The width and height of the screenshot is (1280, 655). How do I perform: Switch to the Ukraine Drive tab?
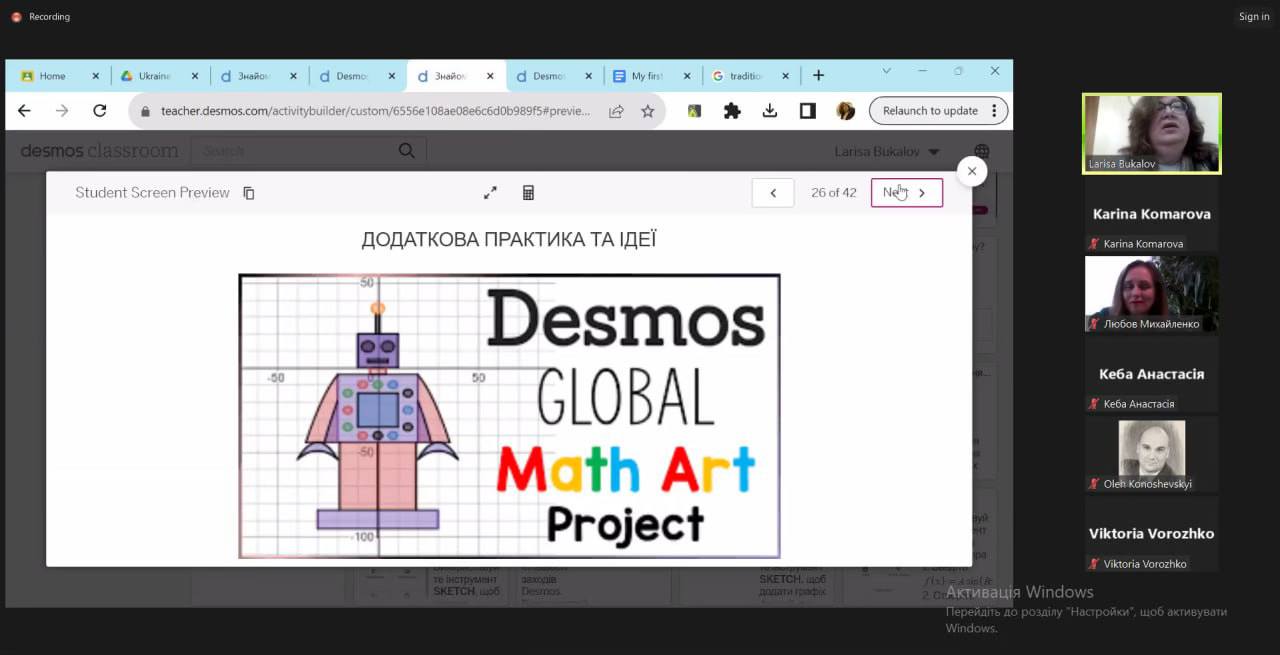point(158,76)
